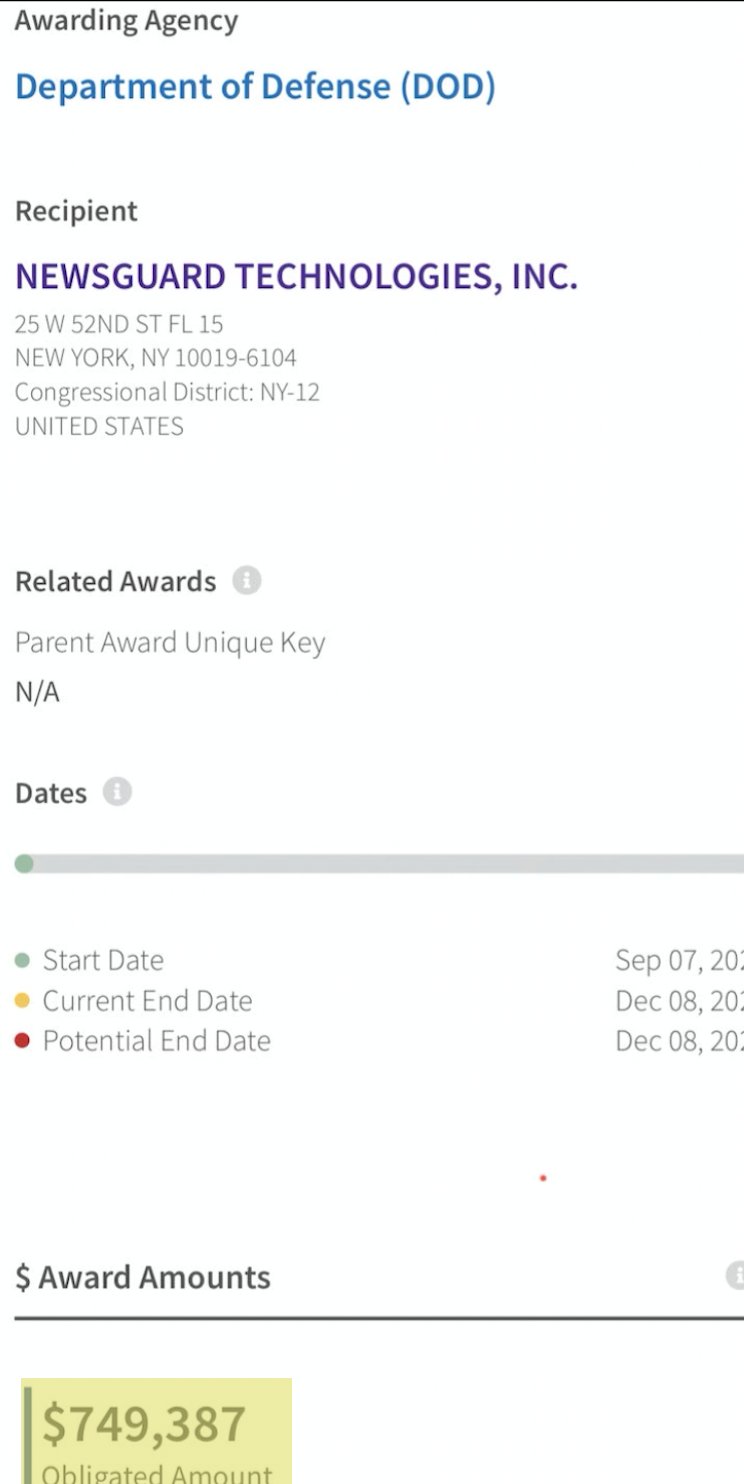The width and height of the screenshot is (744, 1484).
Task: Click the Parent Award Unique Key label
Action: click(170, 642)
